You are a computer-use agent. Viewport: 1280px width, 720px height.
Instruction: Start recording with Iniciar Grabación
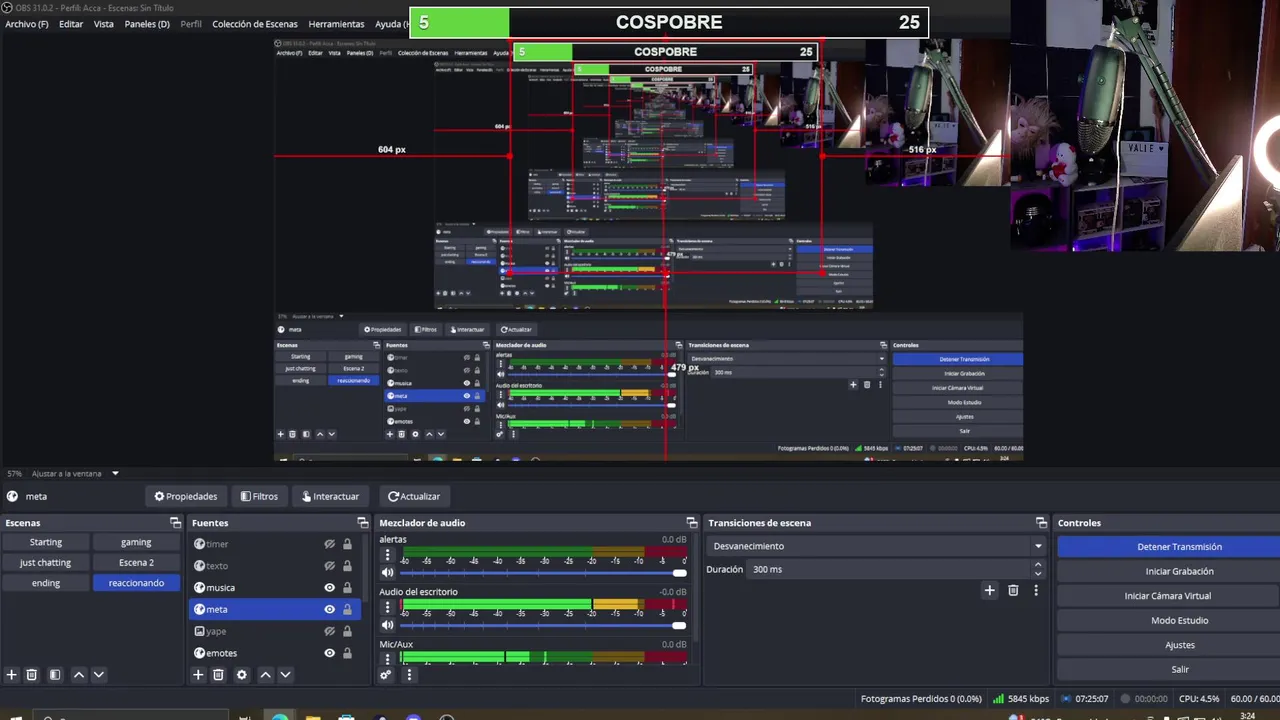click(x=1168, y=571)
